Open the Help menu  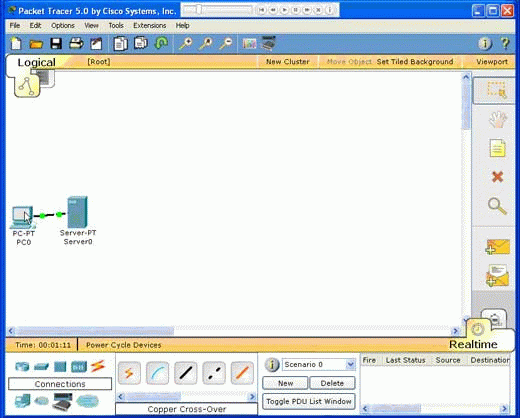click(x=182, y=25)
